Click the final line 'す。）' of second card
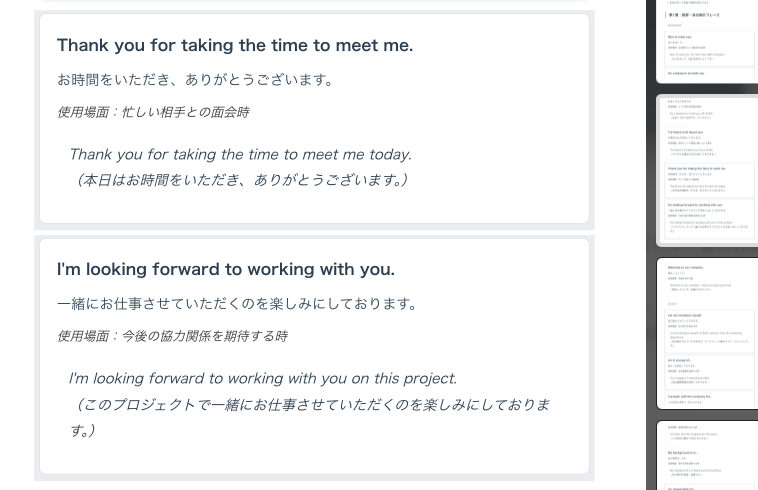Image resolution: width=758 pixels, height=490 pixels. click(83, 430)
